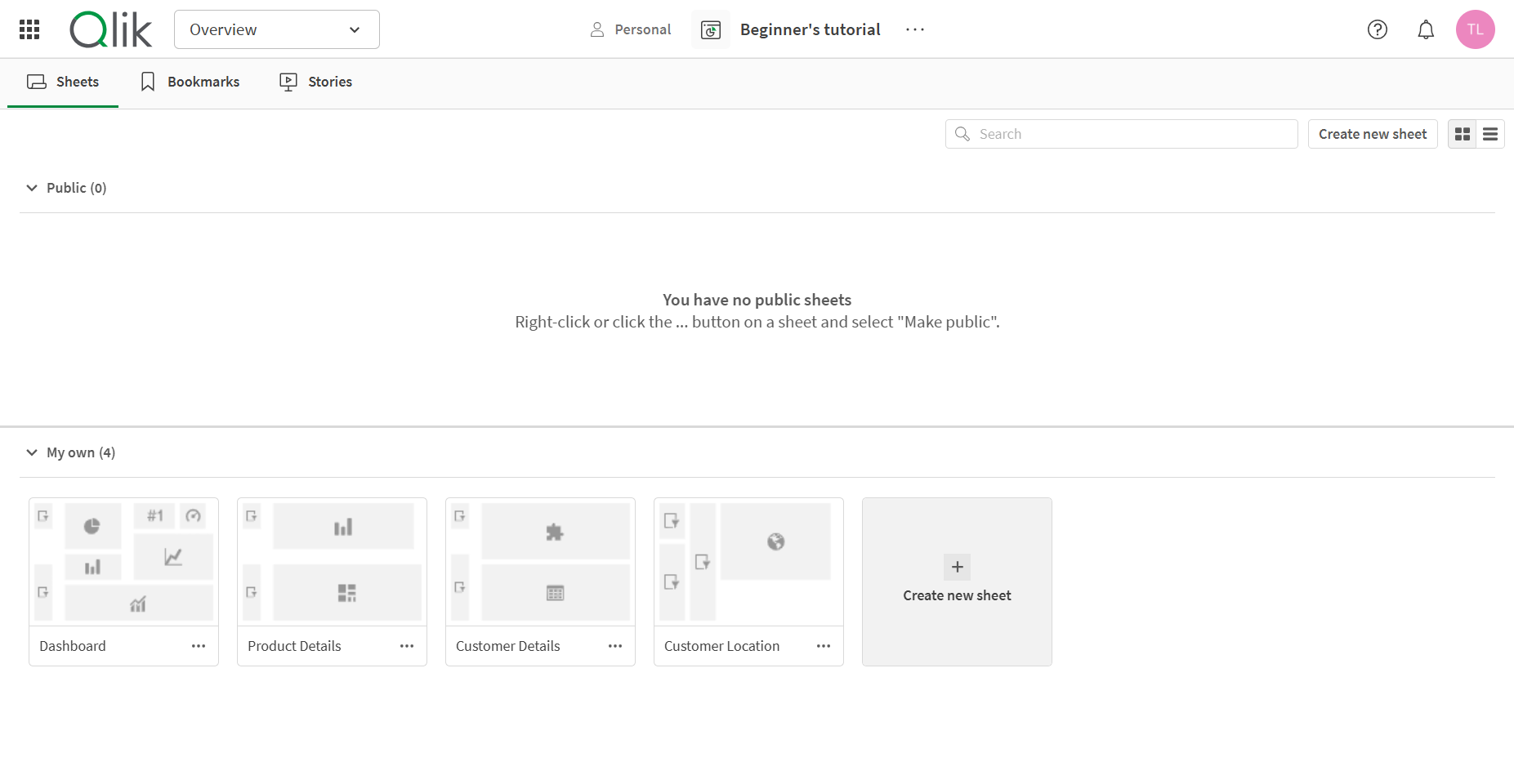This screenshot has width=1514, height=784.
Task: Click the Dashboard sheet title
Action: (x=73, y=646)
